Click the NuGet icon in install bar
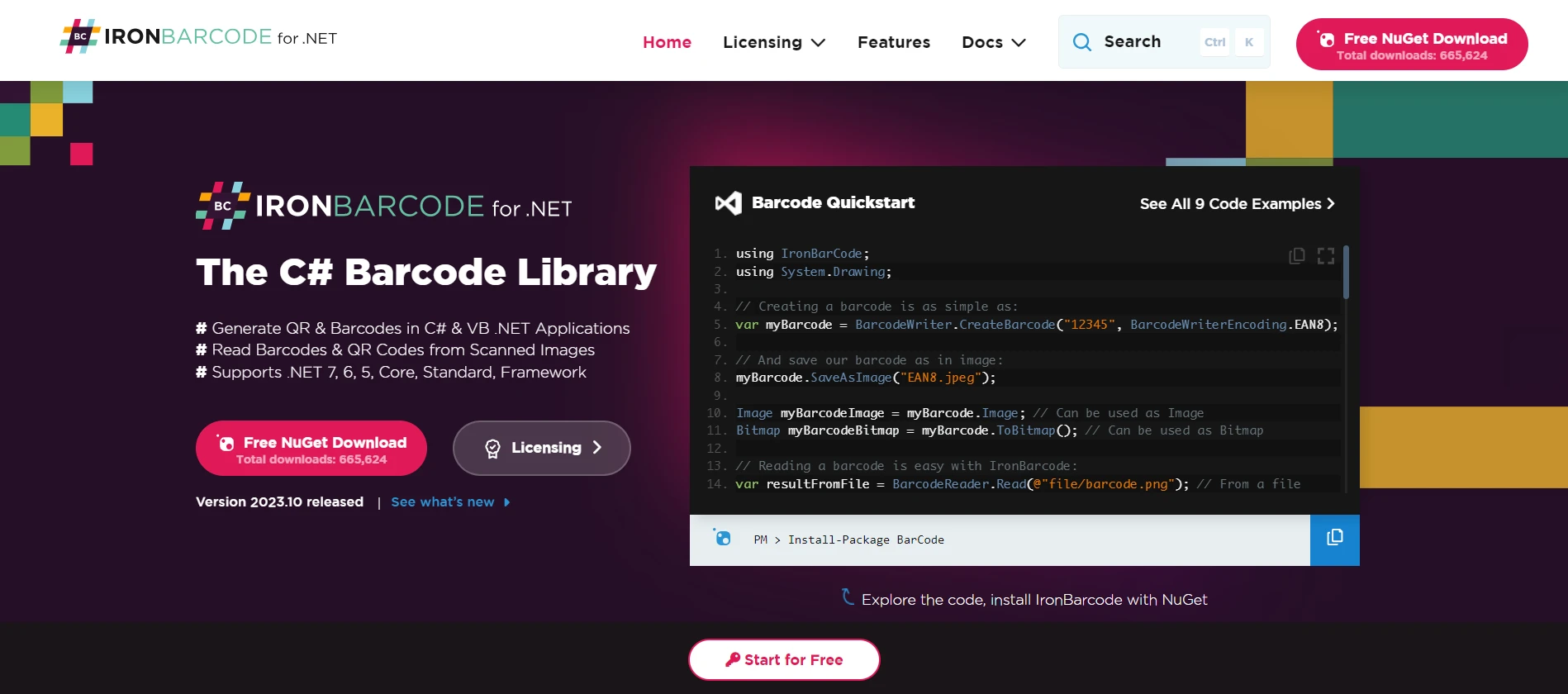Image resolution: width=1568 pixels, height=694 pixels. point(723,539)
